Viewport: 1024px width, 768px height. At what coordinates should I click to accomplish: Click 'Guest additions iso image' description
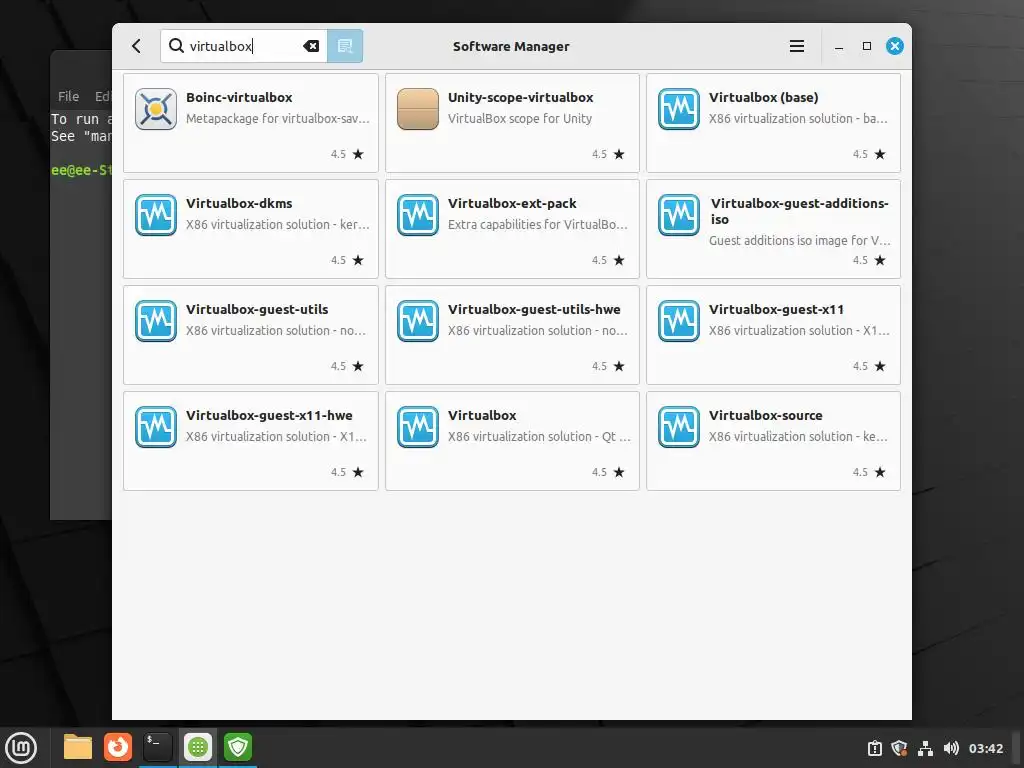(x=799, y=240)
